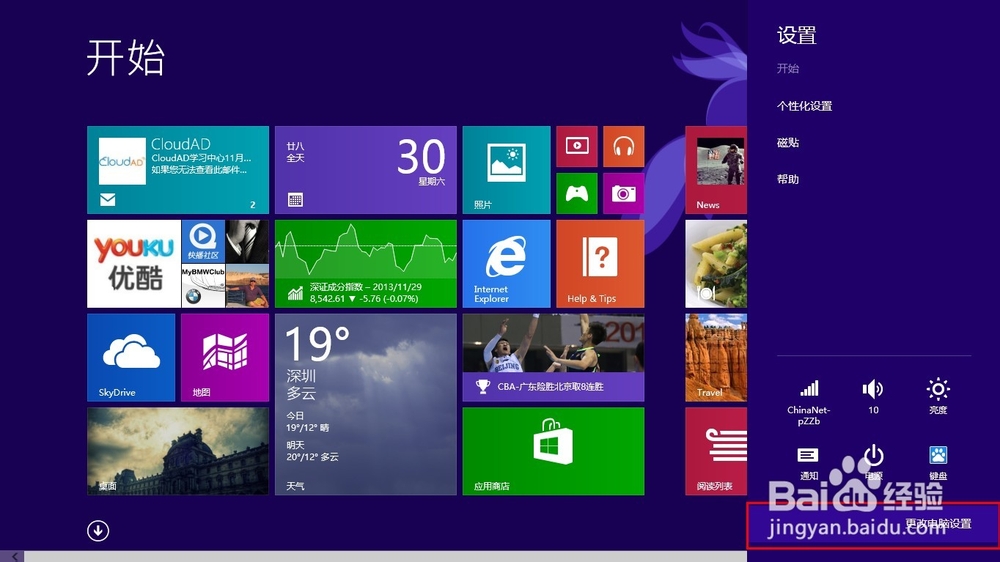The image size is (1000, 562).
Task: Open the Store tile (应用商店)
Action: [553, 451]
